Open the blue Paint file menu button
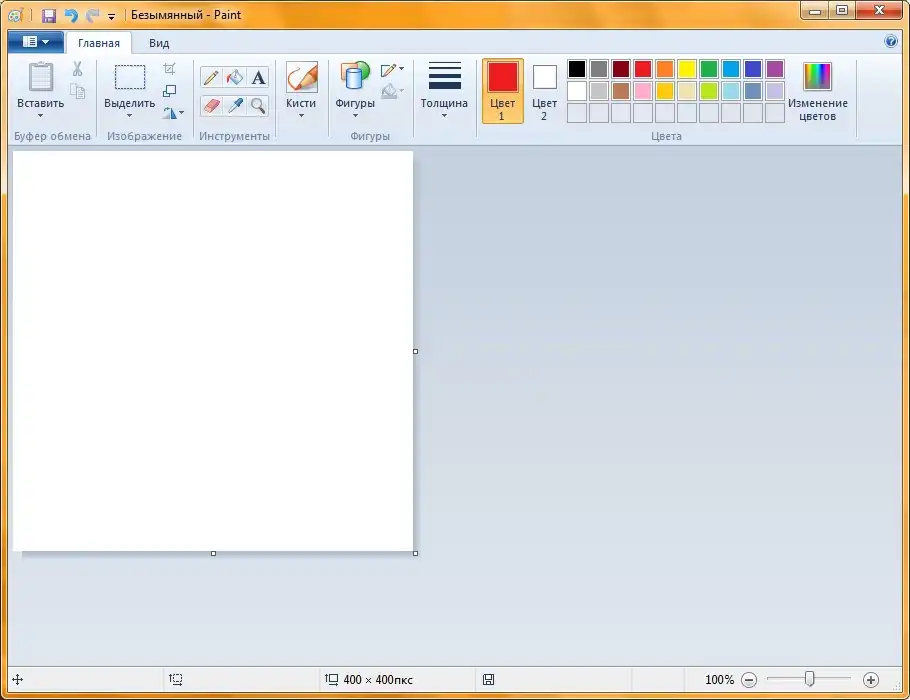 pyautogui.click(x=35, y=42)
